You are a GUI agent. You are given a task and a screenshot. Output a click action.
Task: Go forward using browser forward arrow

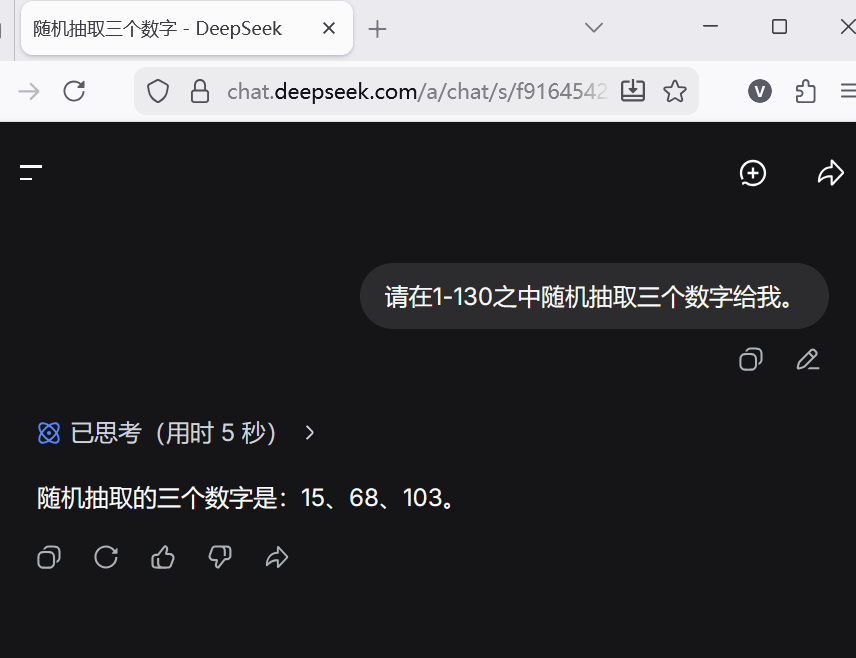pos(28,91)
